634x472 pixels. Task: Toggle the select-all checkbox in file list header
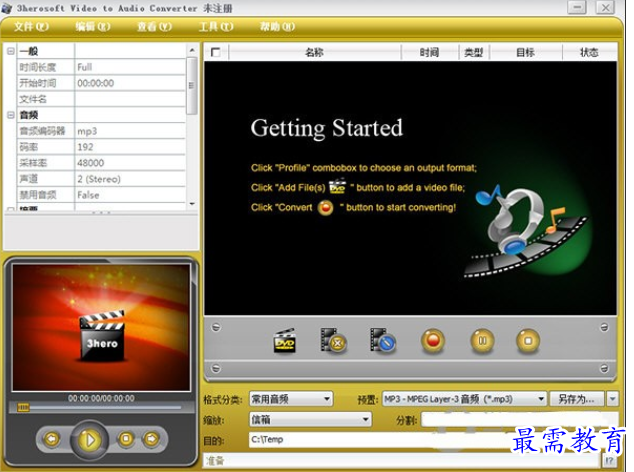point(216,52)
